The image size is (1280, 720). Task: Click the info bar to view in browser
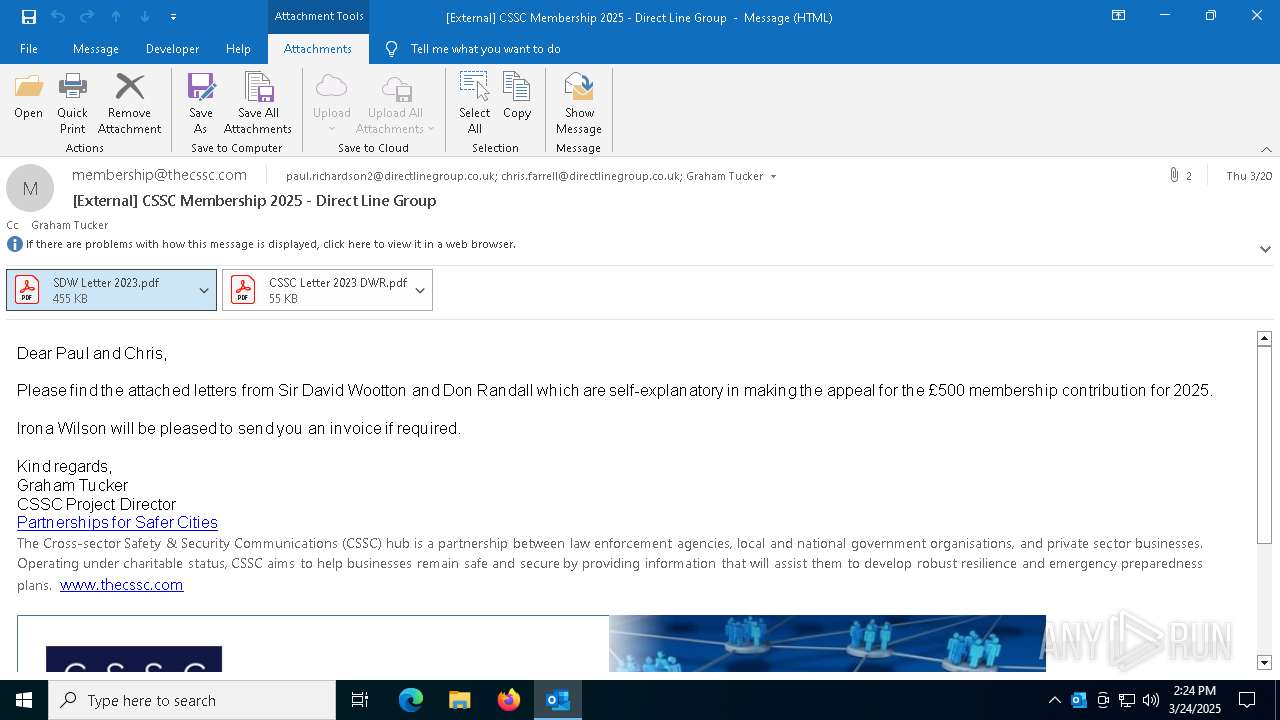271,244
